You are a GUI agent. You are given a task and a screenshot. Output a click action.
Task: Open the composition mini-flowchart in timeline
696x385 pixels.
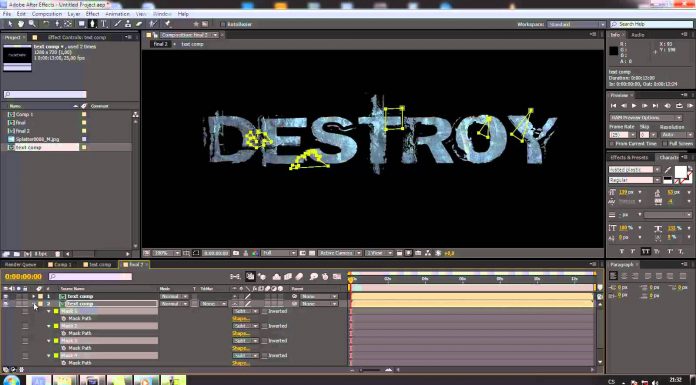pyautogui.click(x=235, y=277)
